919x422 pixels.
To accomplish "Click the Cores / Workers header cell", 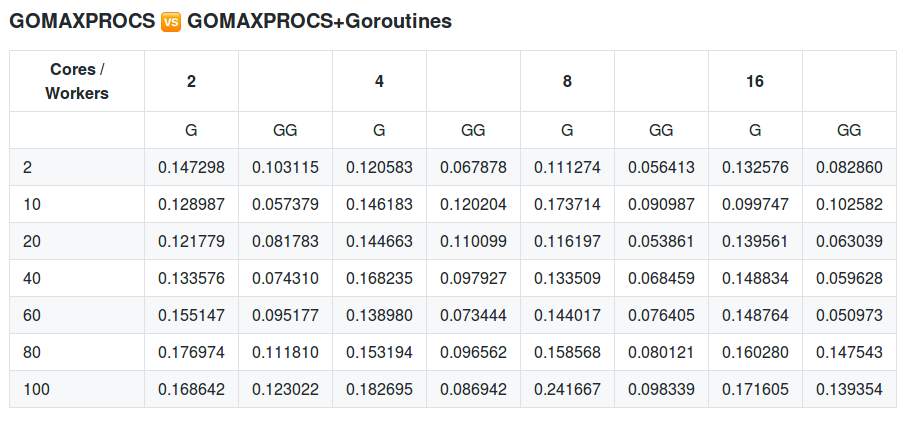I will coord(77,81).
